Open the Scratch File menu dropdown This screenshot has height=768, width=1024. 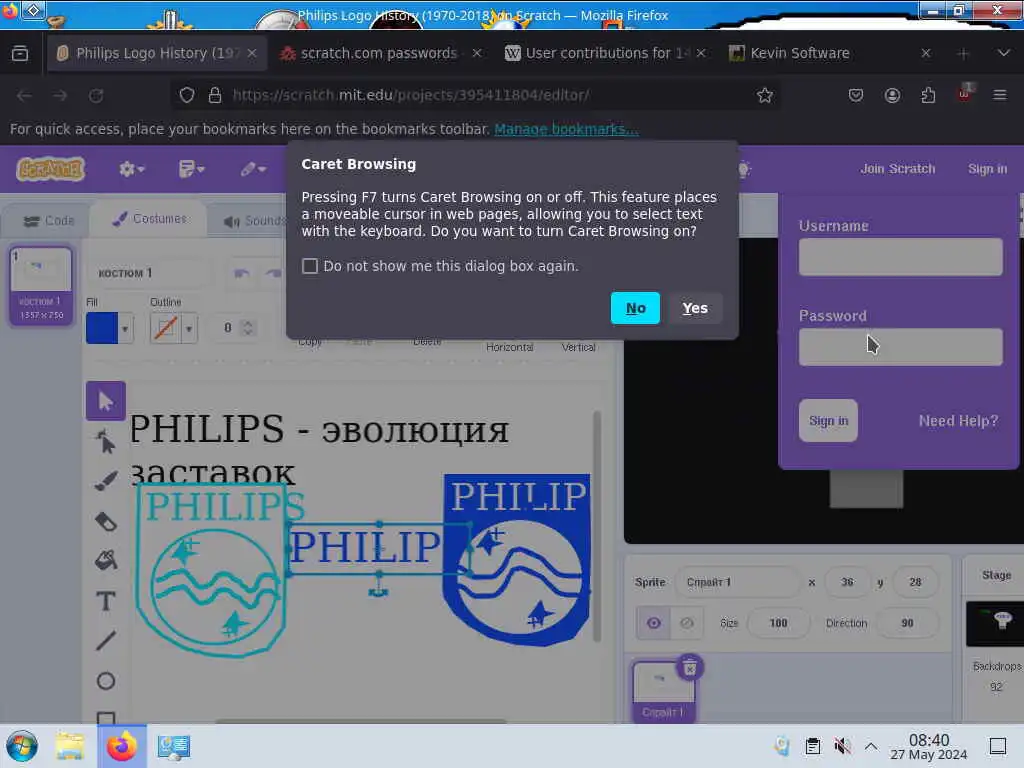191,169
